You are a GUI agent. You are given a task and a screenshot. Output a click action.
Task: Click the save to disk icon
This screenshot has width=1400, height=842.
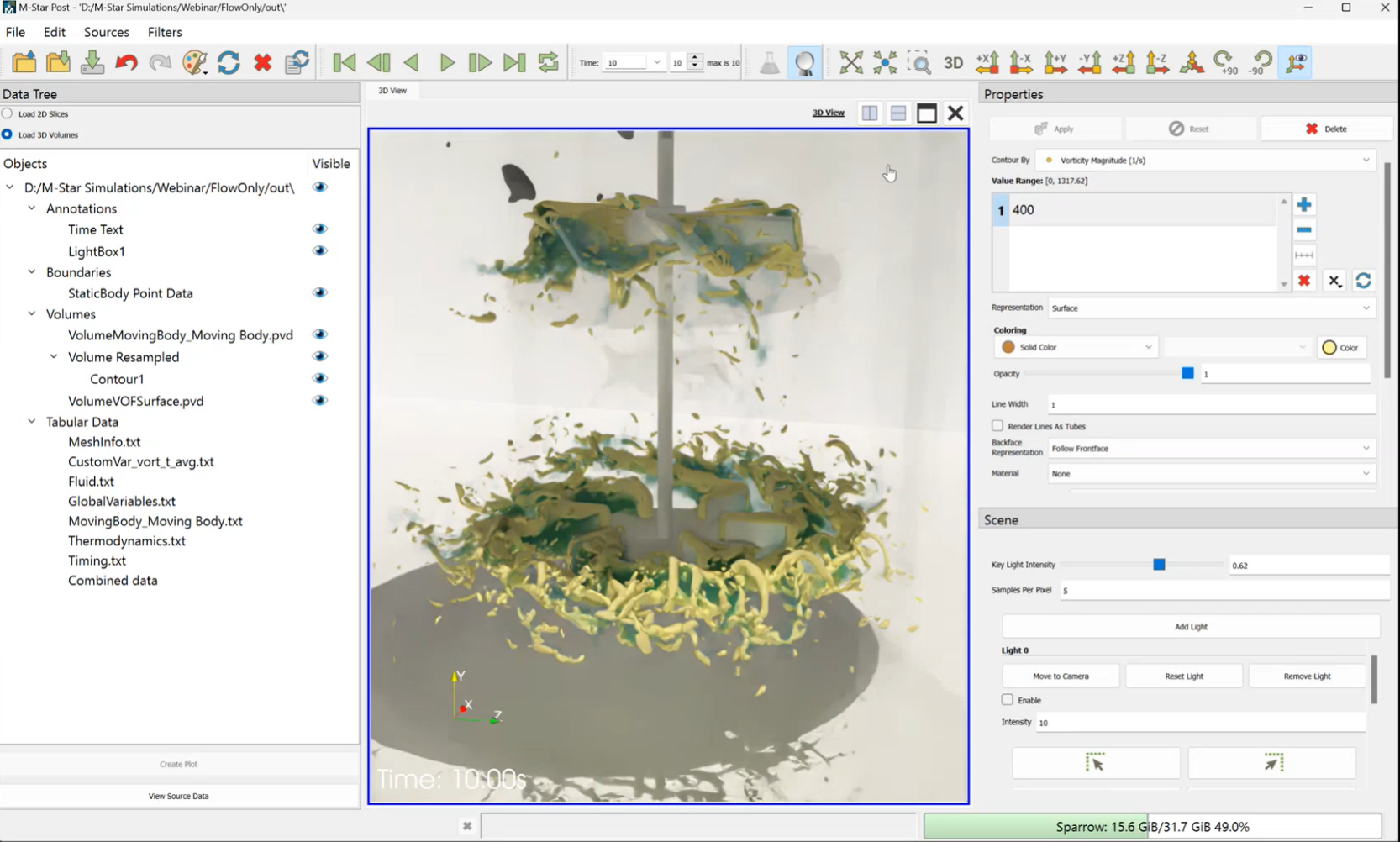click(x=92, y=62)
